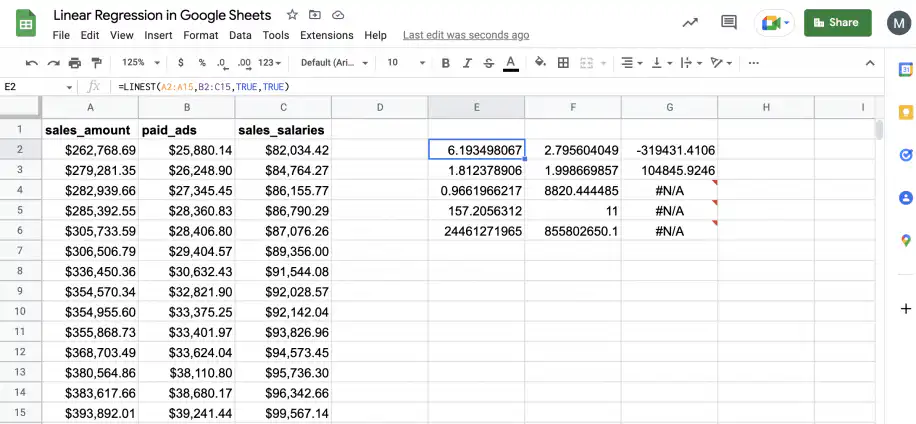Open the Help menu
The height and width of the screenshot is (424, 916).
(x=376, y=35)
